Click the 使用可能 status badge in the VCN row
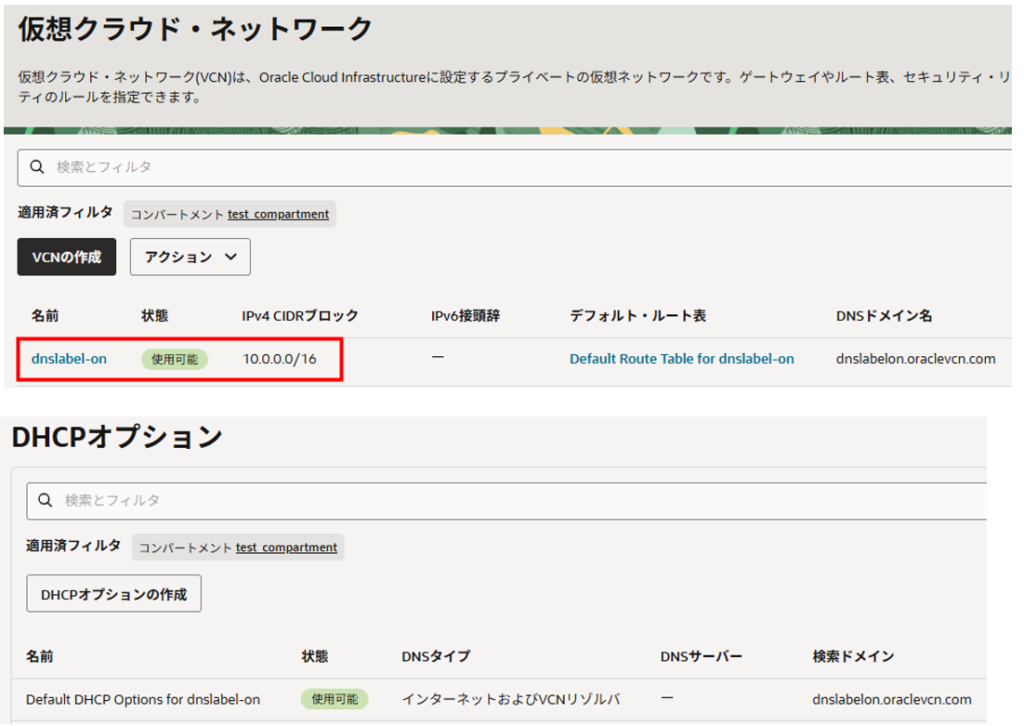Screen dimensions: 1024x726 tap(174, 359)
